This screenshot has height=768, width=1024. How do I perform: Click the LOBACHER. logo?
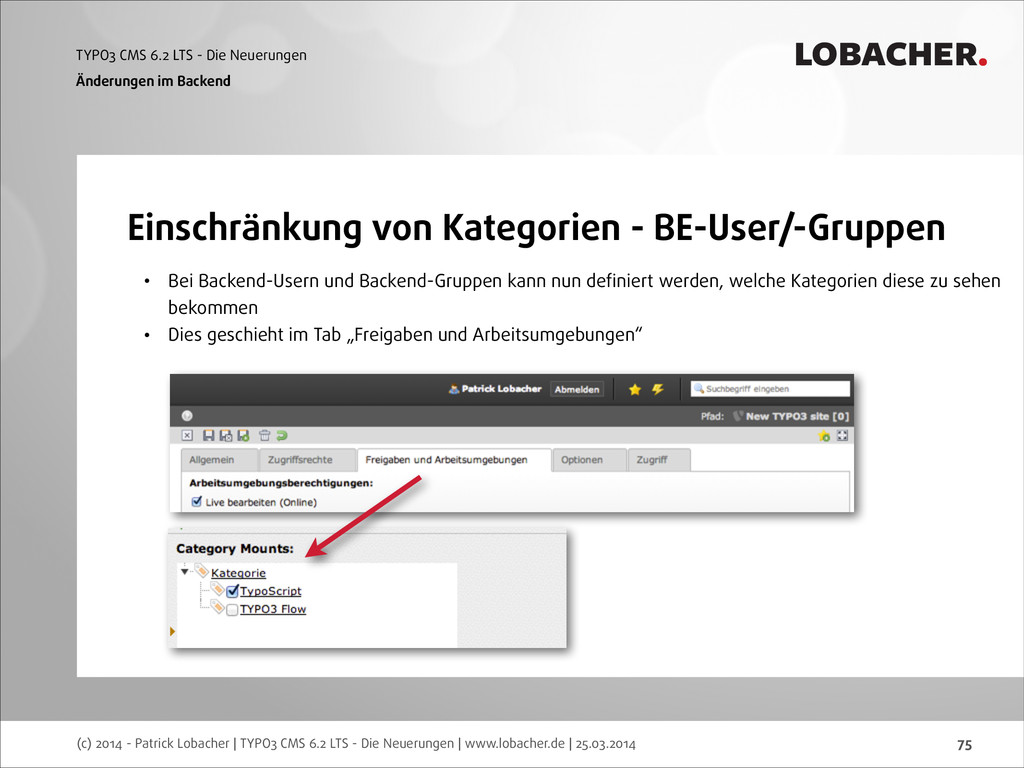(x=891, y=55)
